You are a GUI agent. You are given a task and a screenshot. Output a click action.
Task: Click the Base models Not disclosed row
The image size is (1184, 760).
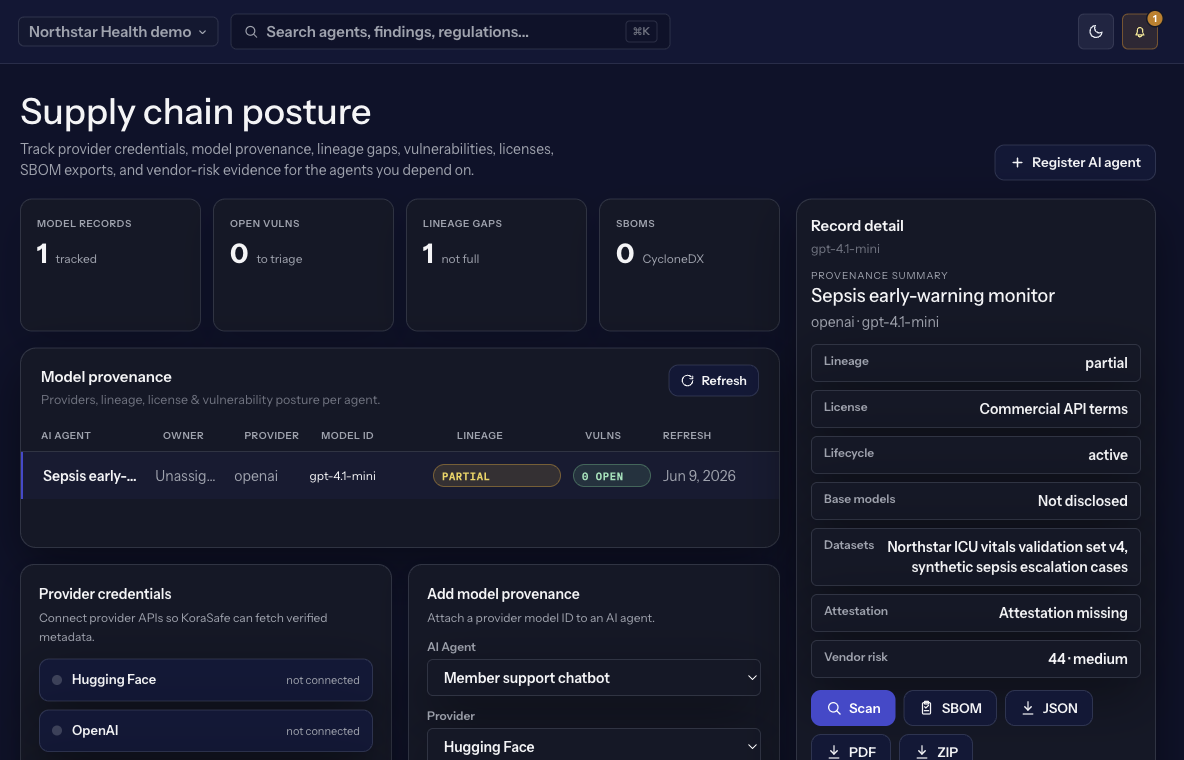pyautogui.click(x=976, y=501)
